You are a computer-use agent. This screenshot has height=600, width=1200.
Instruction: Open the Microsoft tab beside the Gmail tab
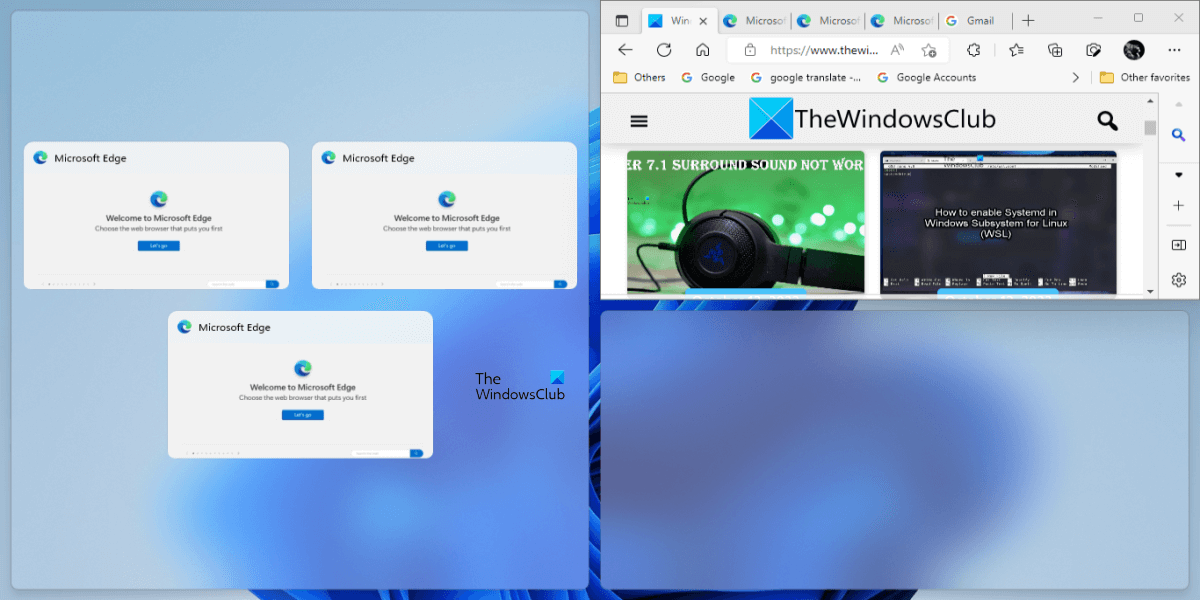point(902,20)
